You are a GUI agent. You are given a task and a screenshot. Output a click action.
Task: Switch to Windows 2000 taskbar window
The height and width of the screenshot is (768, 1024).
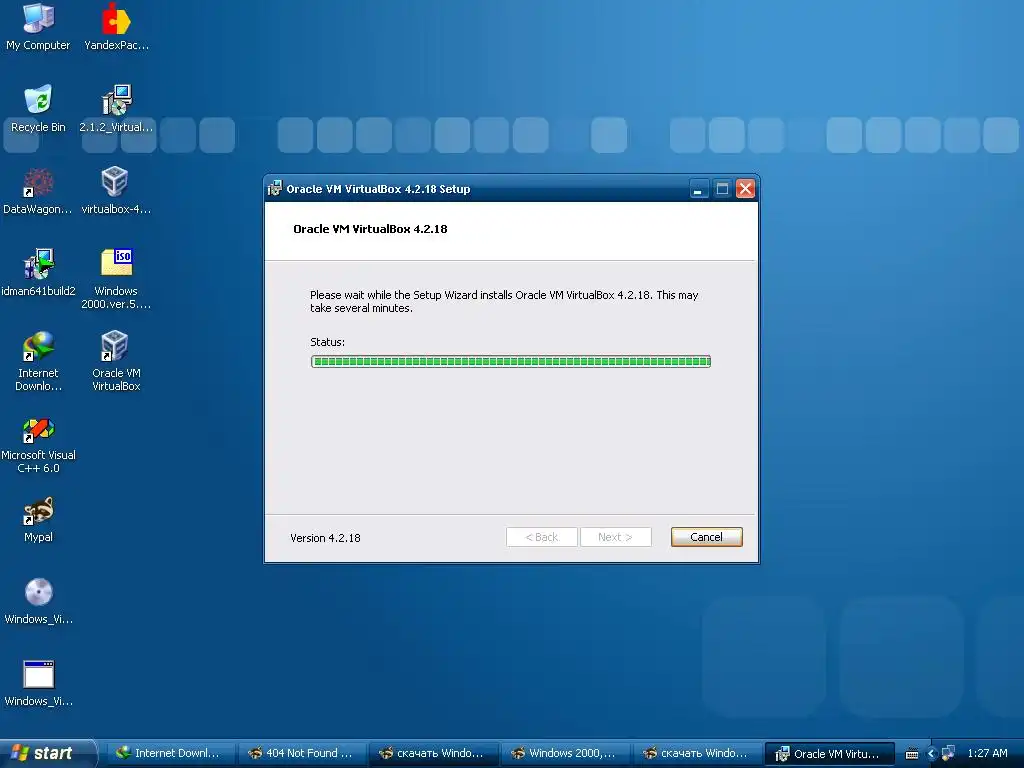(x=566, y=754)
